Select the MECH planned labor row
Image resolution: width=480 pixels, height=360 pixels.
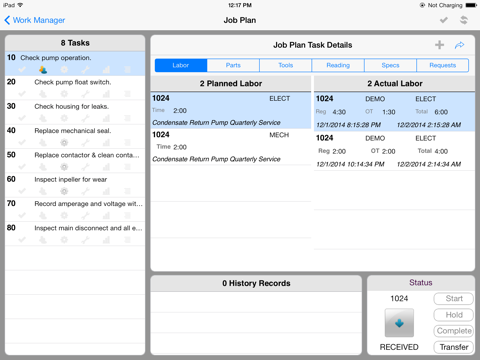coord(231,147)
